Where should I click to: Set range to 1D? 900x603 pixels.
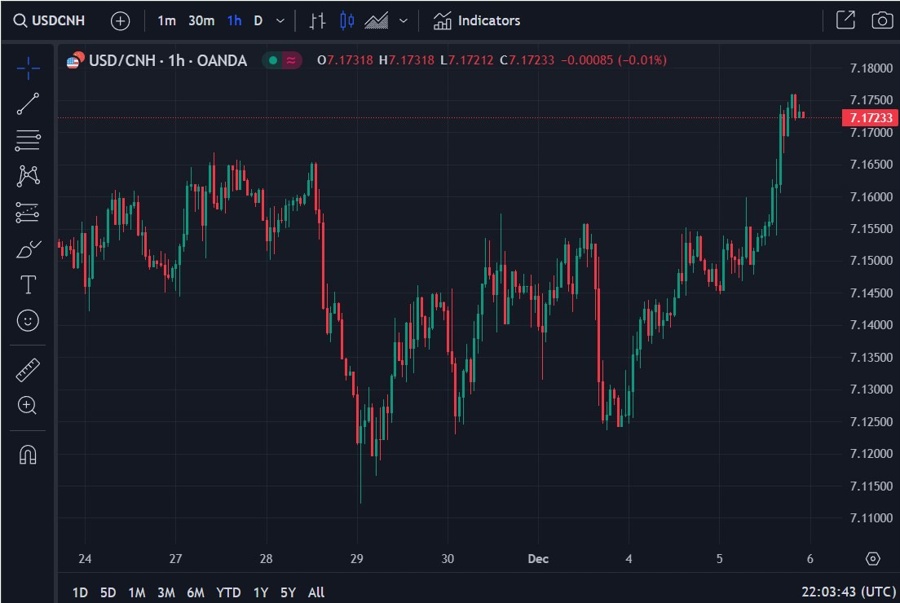coord(80,592)
